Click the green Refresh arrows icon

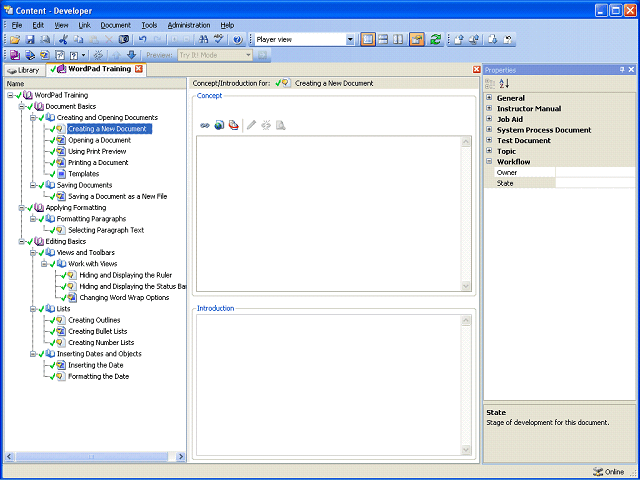[x=436, y=40]
